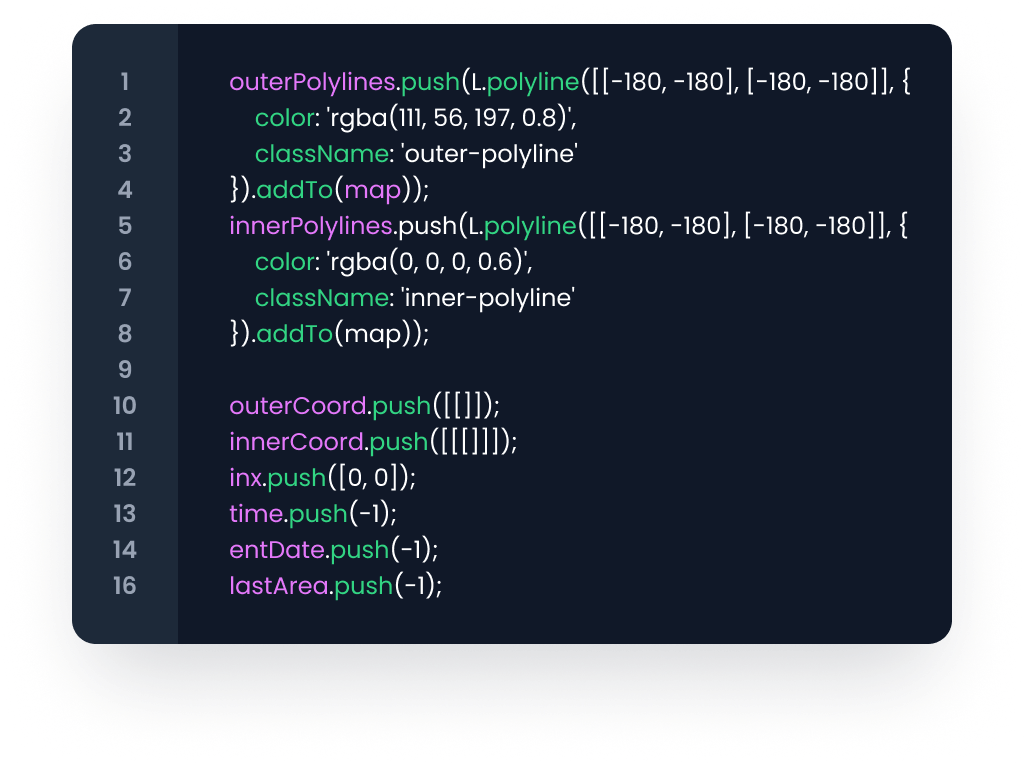Click line number 12 in the gutter
Viewport: 1024px width, 764px height.
(124, 478)
